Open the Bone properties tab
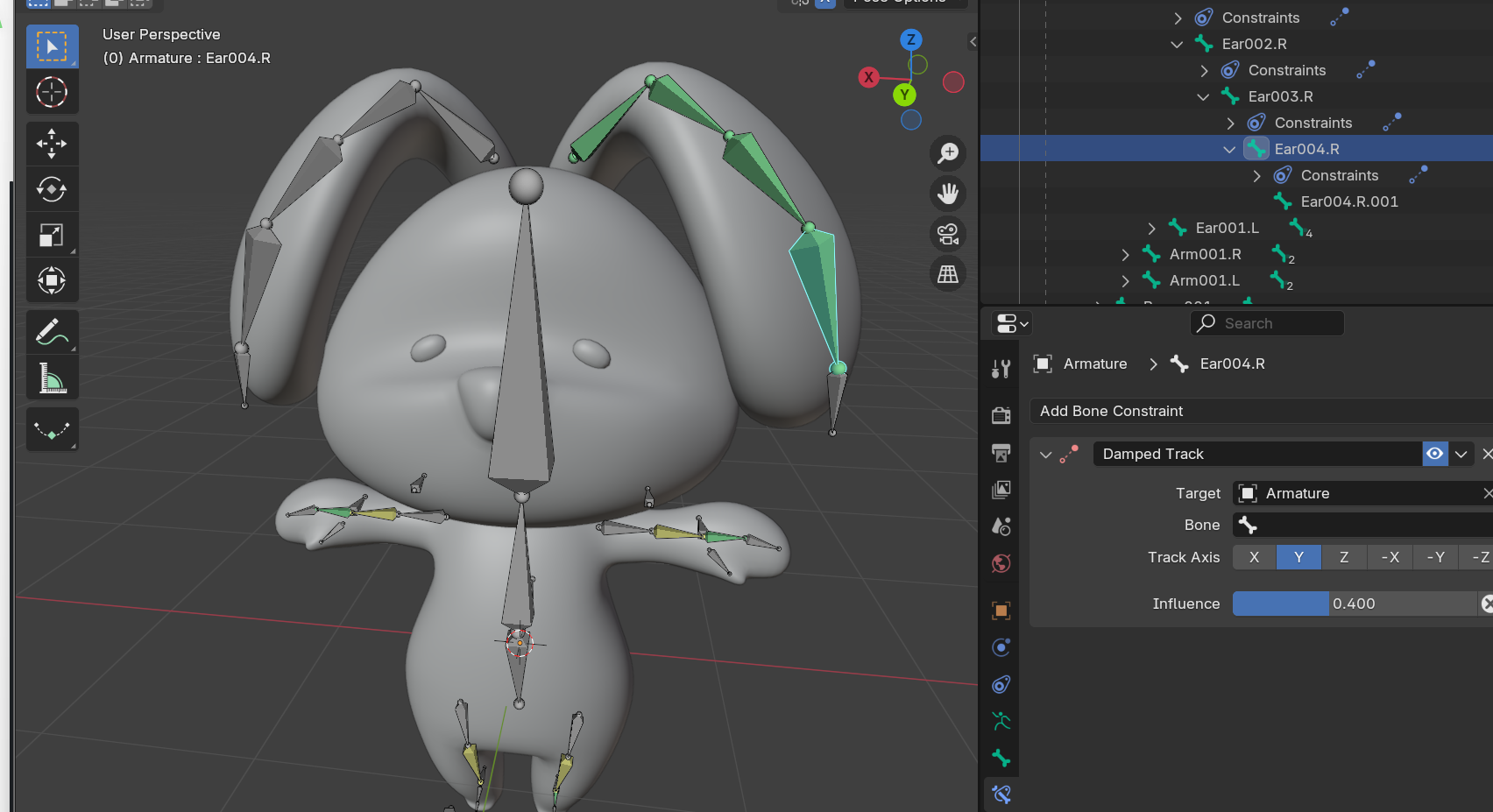The height and width of the screenshot is (812, 1493). [1001, 758]
